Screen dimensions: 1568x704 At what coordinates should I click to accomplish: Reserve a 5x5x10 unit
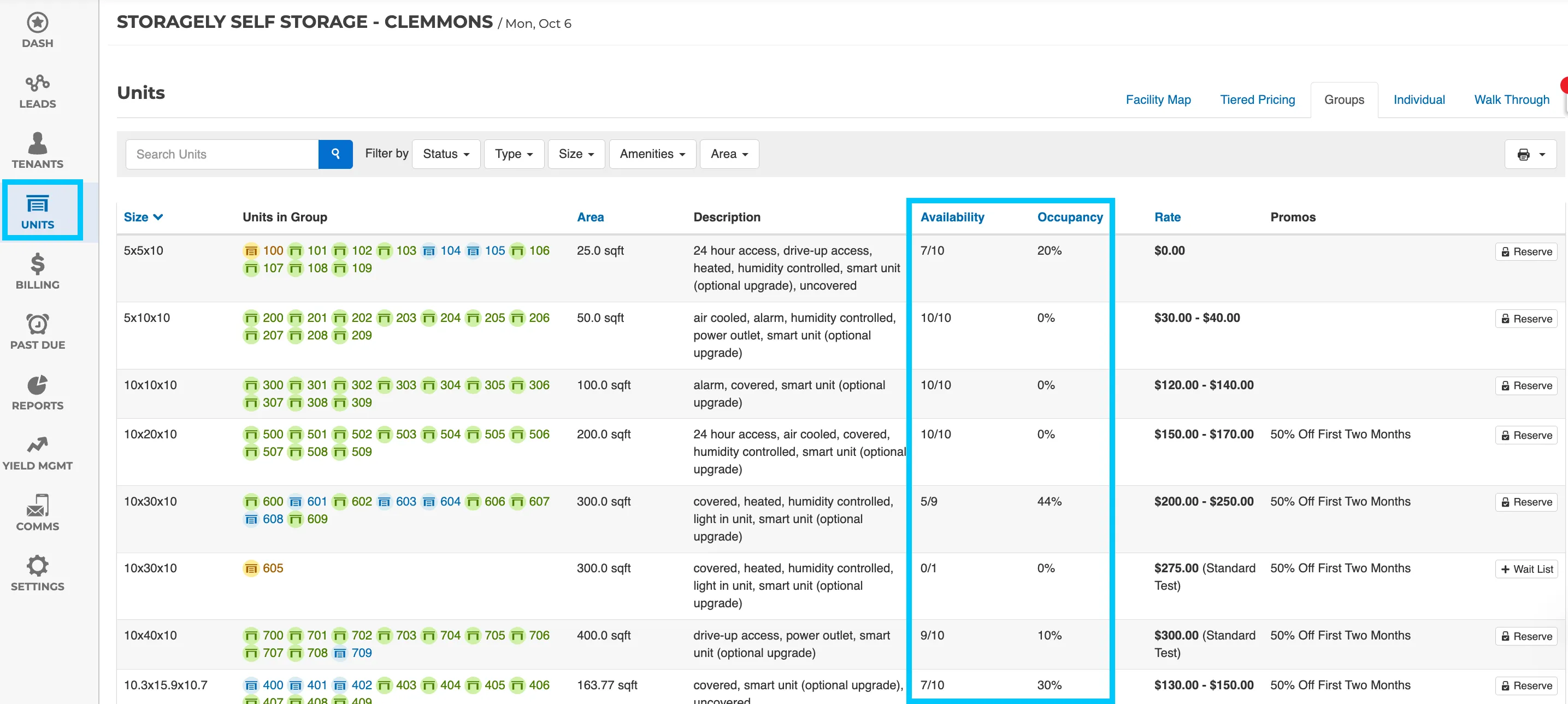click(1526, 252)
